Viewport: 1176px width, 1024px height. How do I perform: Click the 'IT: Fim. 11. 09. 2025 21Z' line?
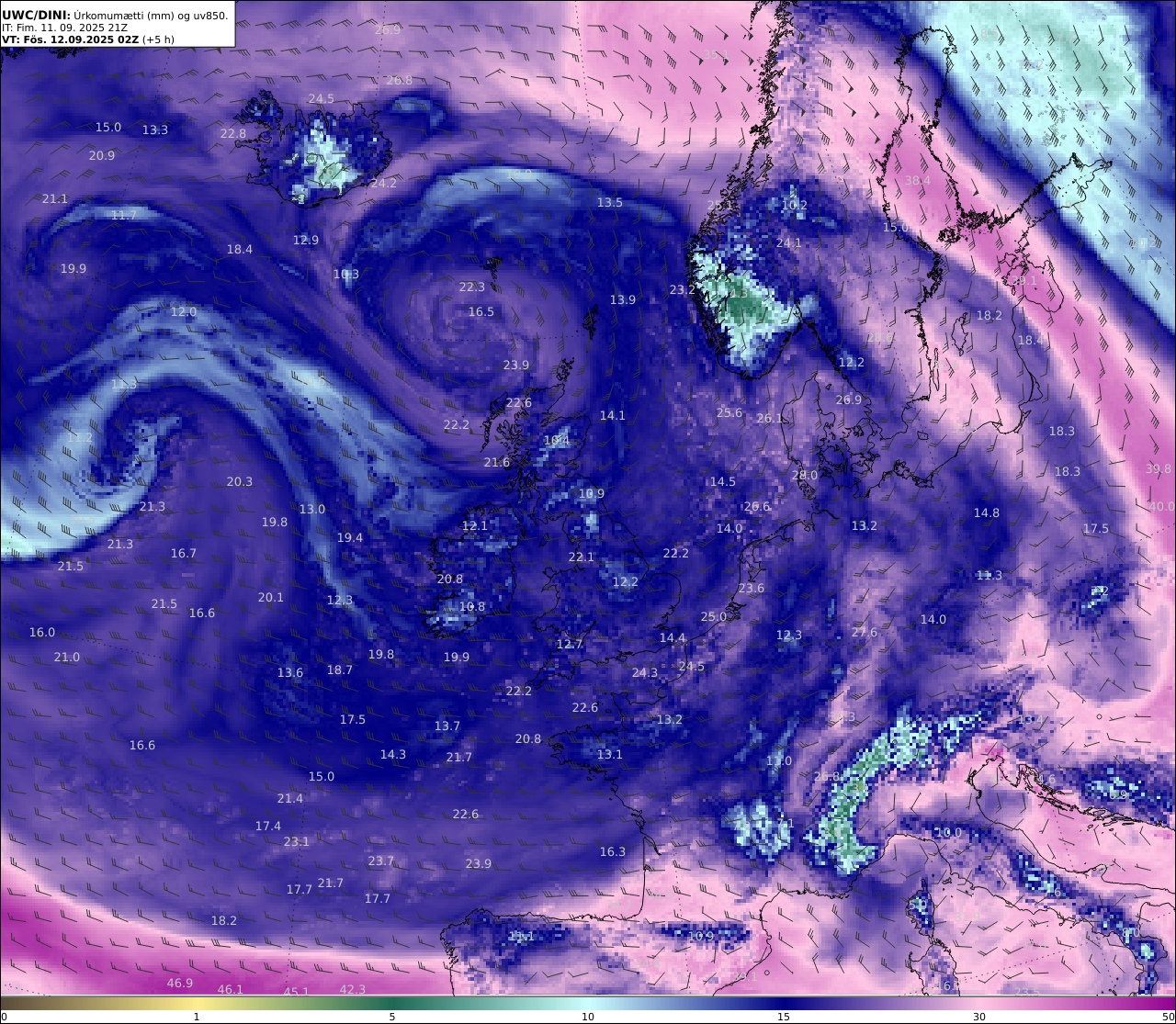pyautogui.click(x=64, y=28)
